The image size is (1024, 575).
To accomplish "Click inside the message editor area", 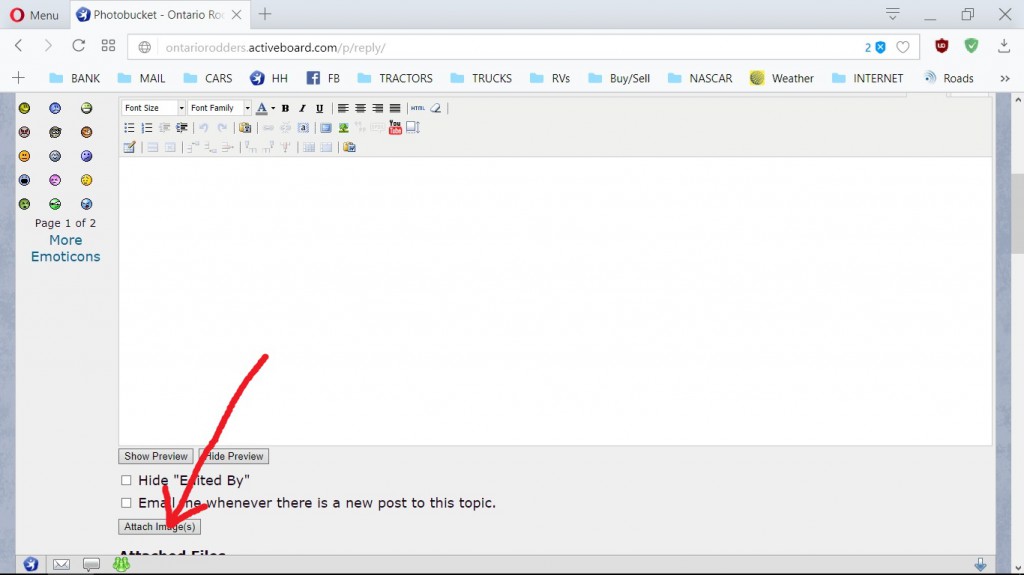I will pos(555,300).
